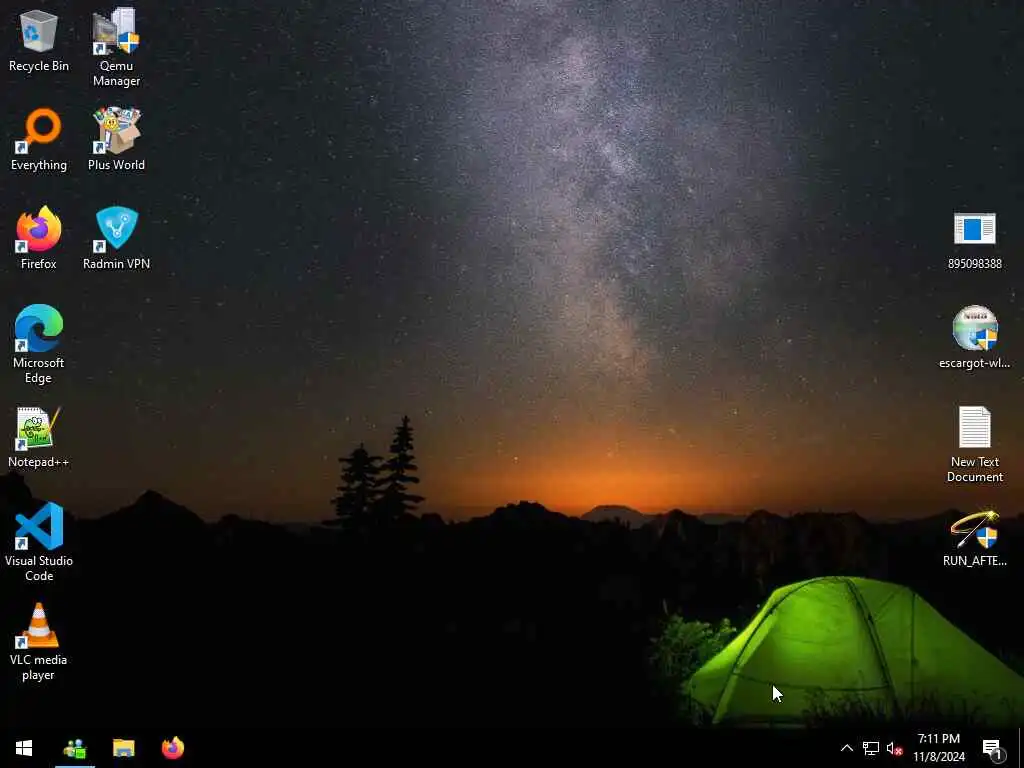1024x768 pixels.
Task: Select the Everything search shortcut
Action: click(39, 139)
